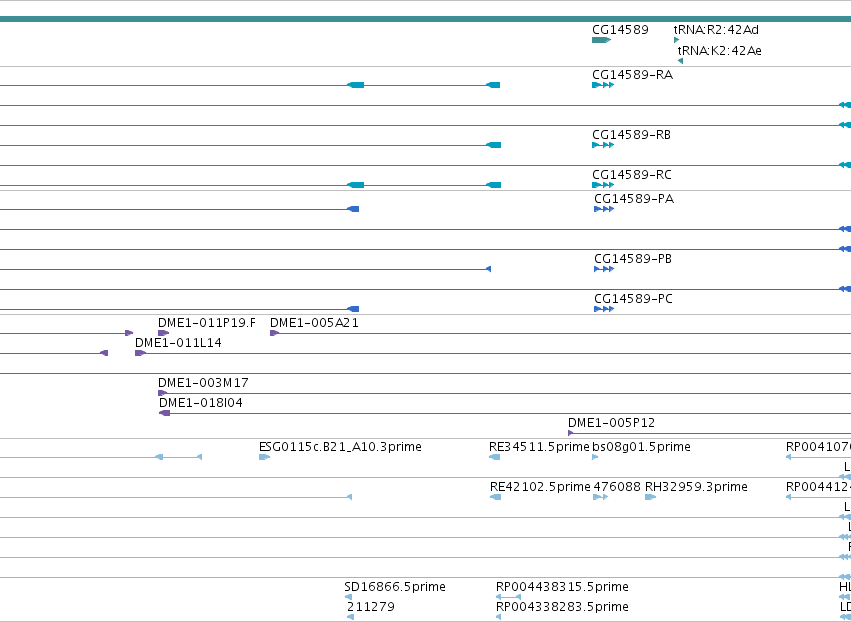Image resolution: width=851 pixels, height=622 pixels.
Task: Click the ESG0115c.B21_A10.3prime label
Action: (x=340, y=447)
